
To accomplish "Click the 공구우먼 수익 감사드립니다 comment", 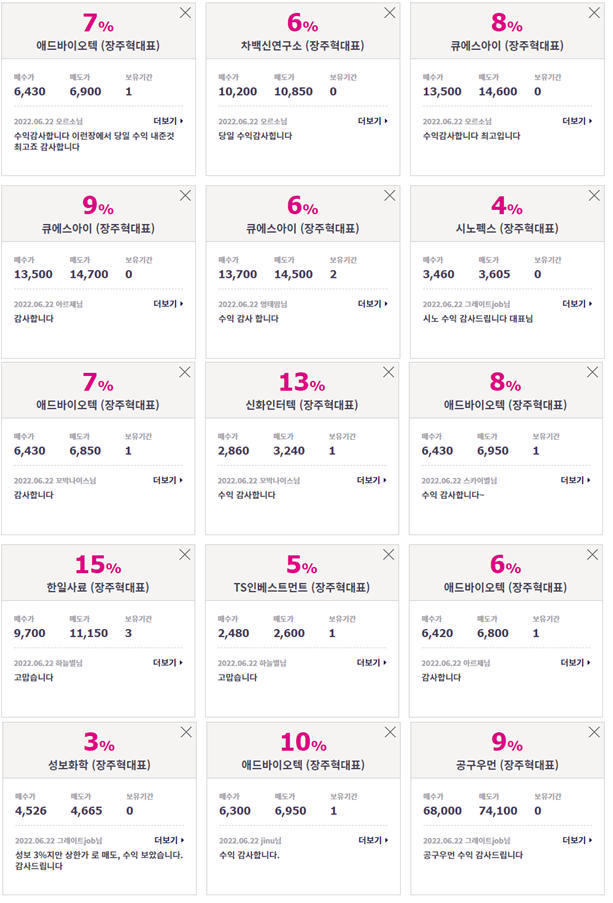I will [x=473, y=855].
